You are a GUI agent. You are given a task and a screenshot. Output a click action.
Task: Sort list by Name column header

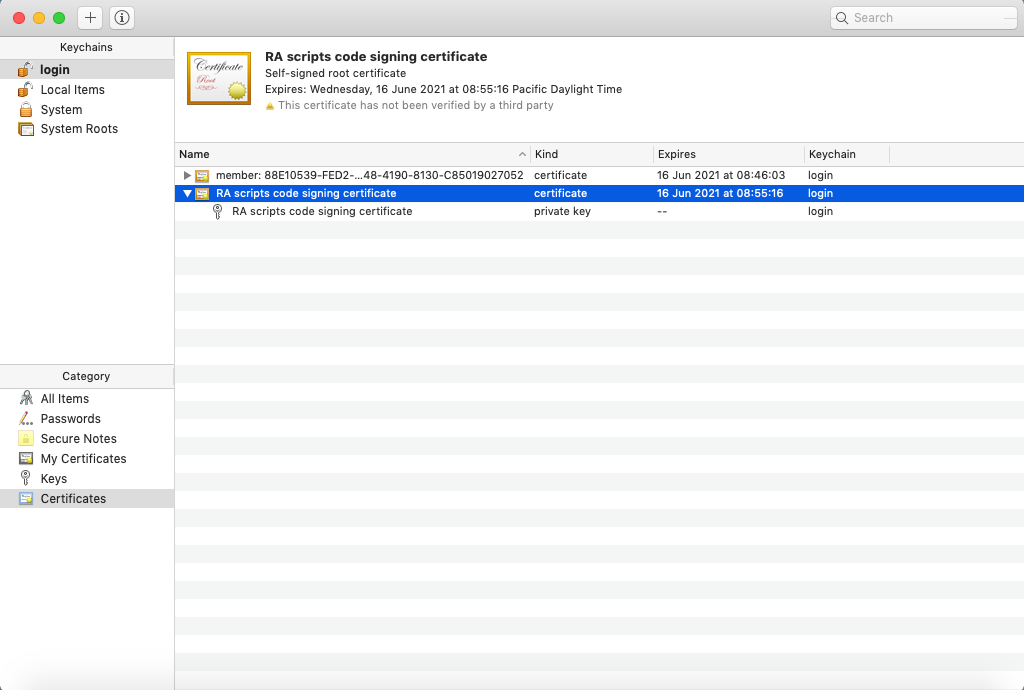350,155
